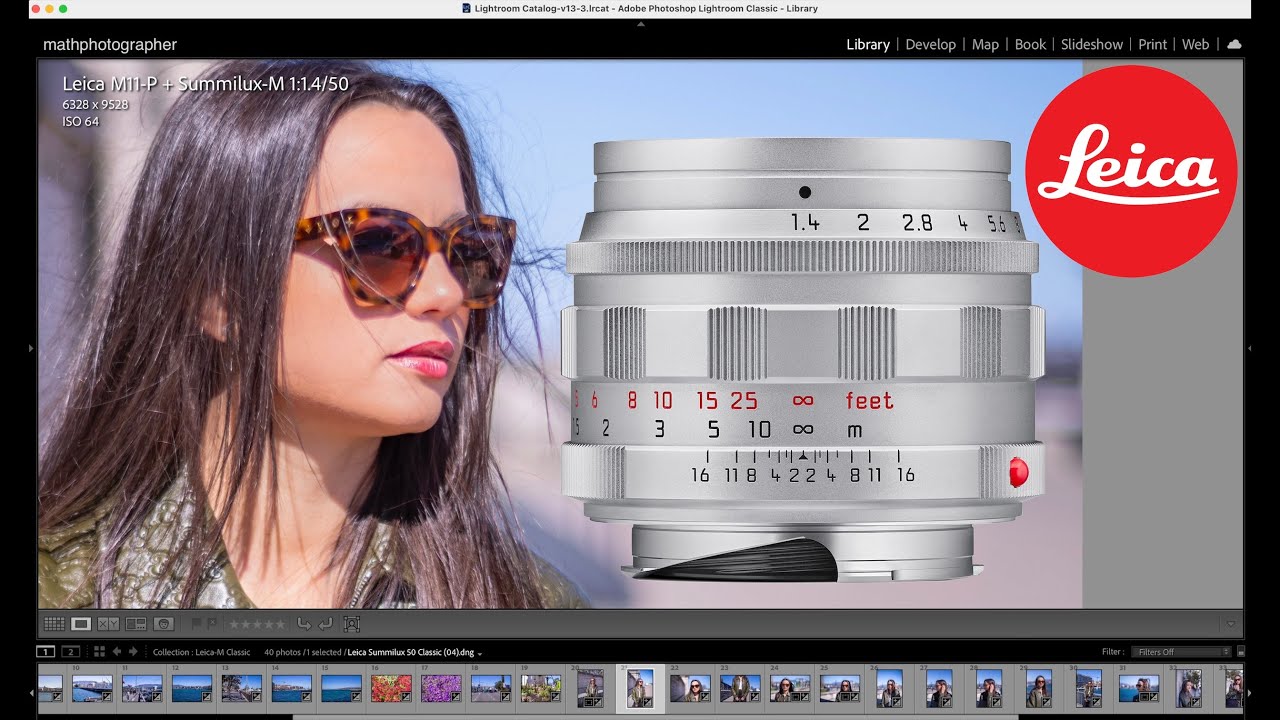Set flag as rejected

coord(212,624)
